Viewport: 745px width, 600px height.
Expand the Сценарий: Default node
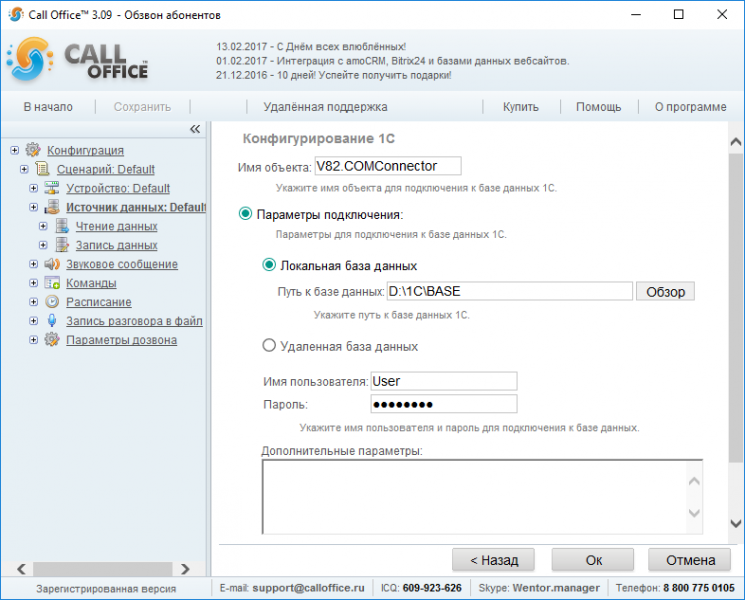click(24, 169)
